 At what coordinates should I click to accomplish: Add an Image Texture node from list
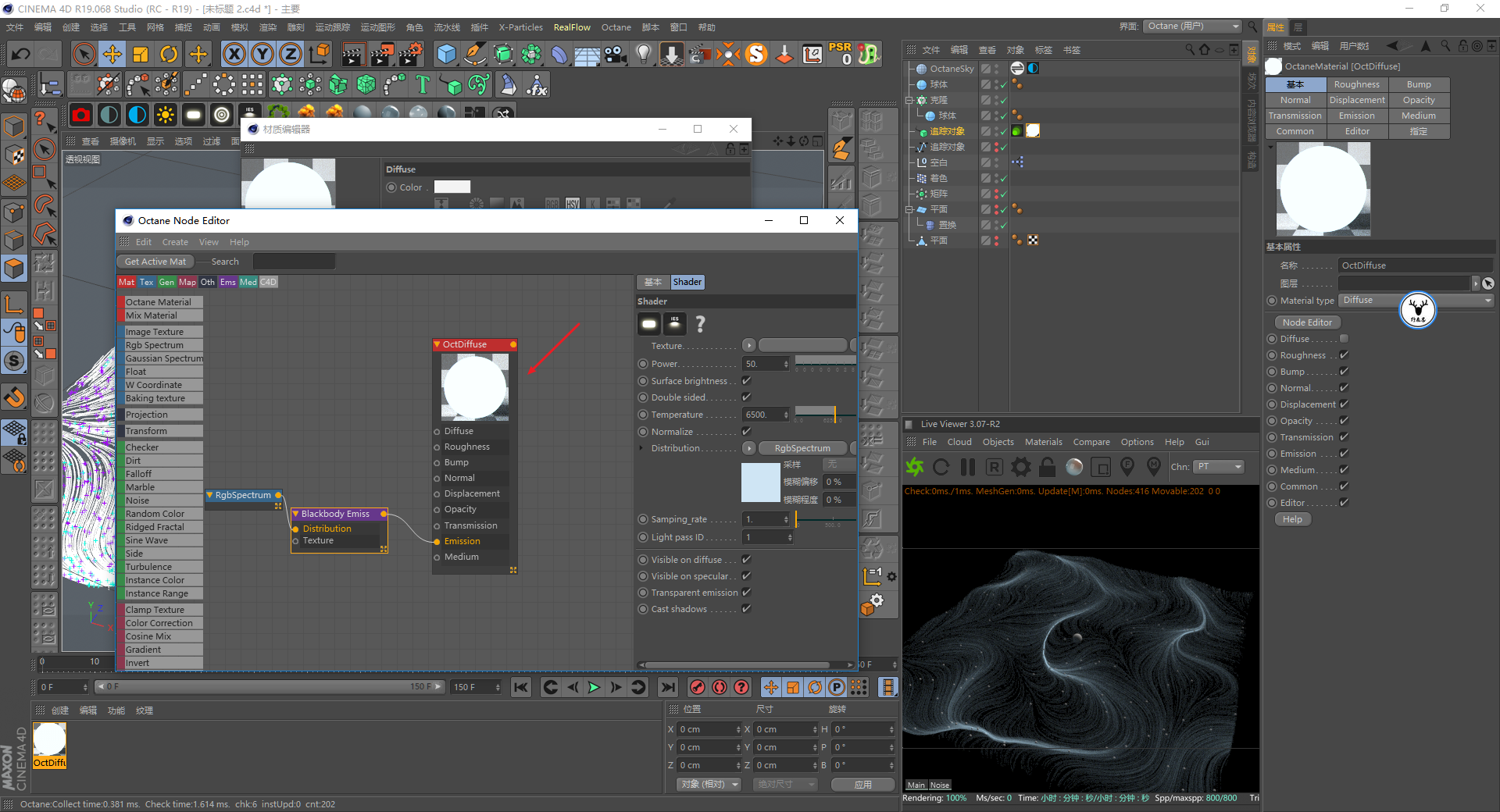pos(160,332)
